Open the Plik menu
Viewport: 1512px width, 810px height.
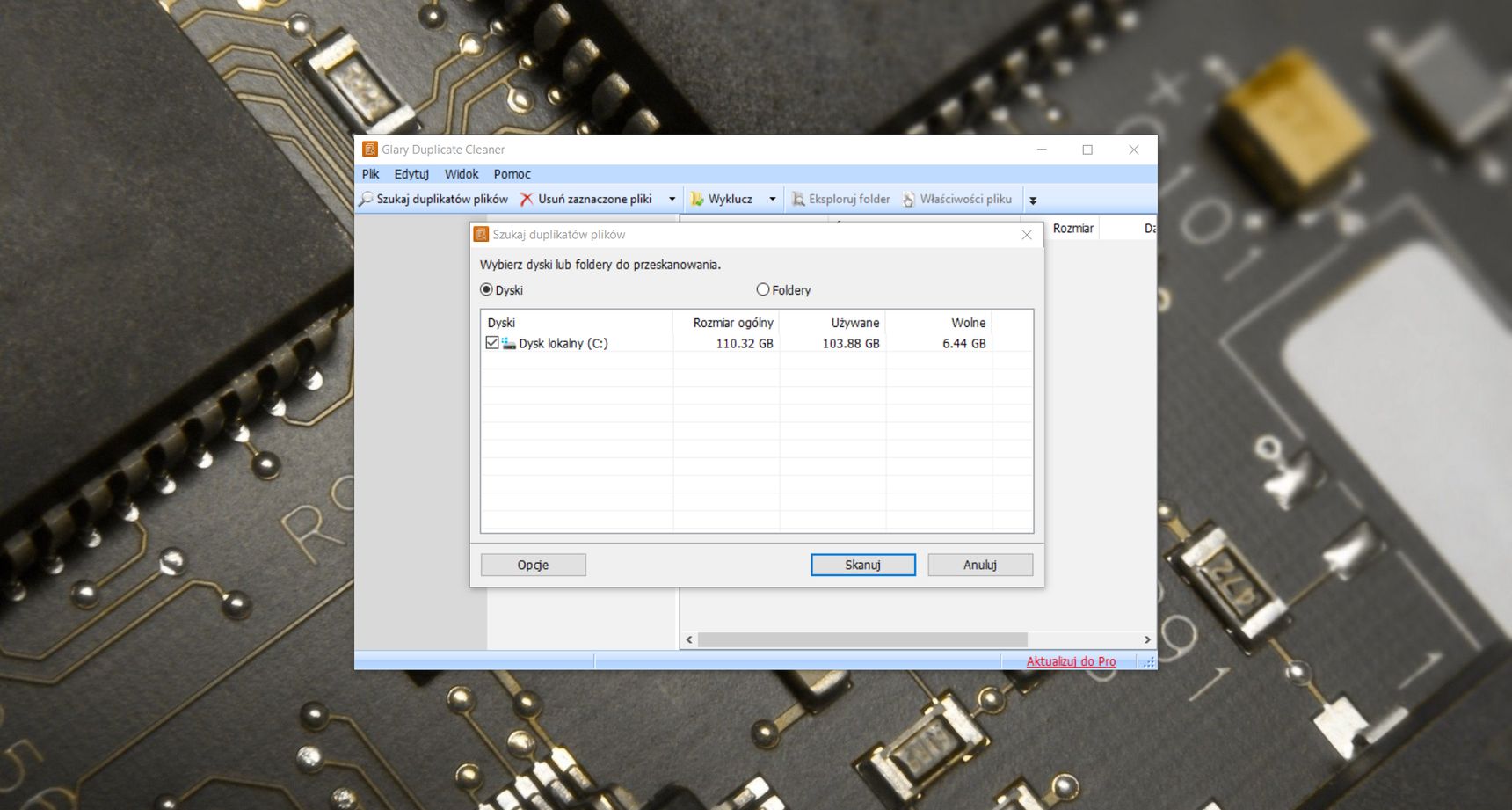371,174
